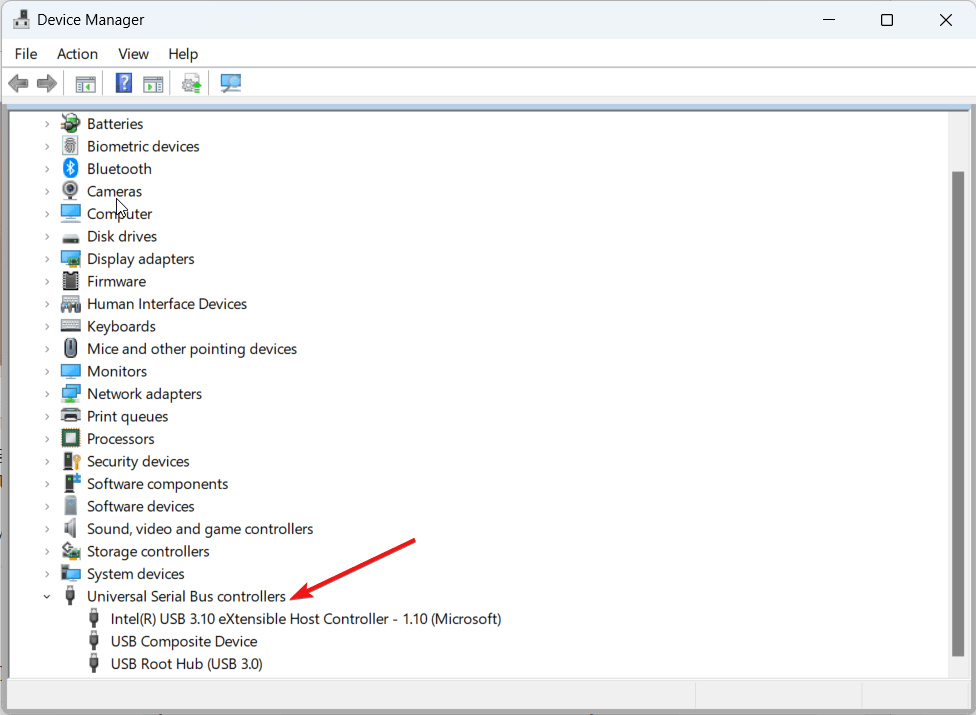
Task: Toggle the console tree pane icon
Action: pos(85,83)
